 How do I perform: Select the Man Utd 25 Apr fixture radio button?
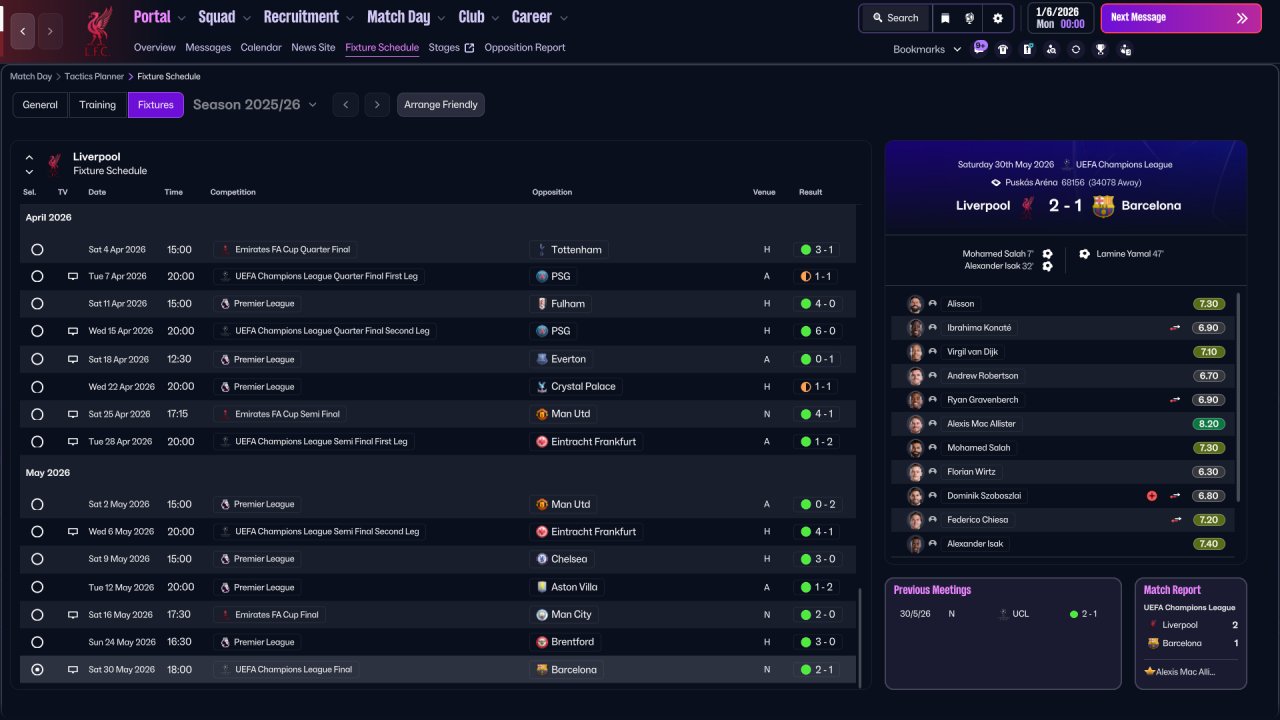(37, 414)
